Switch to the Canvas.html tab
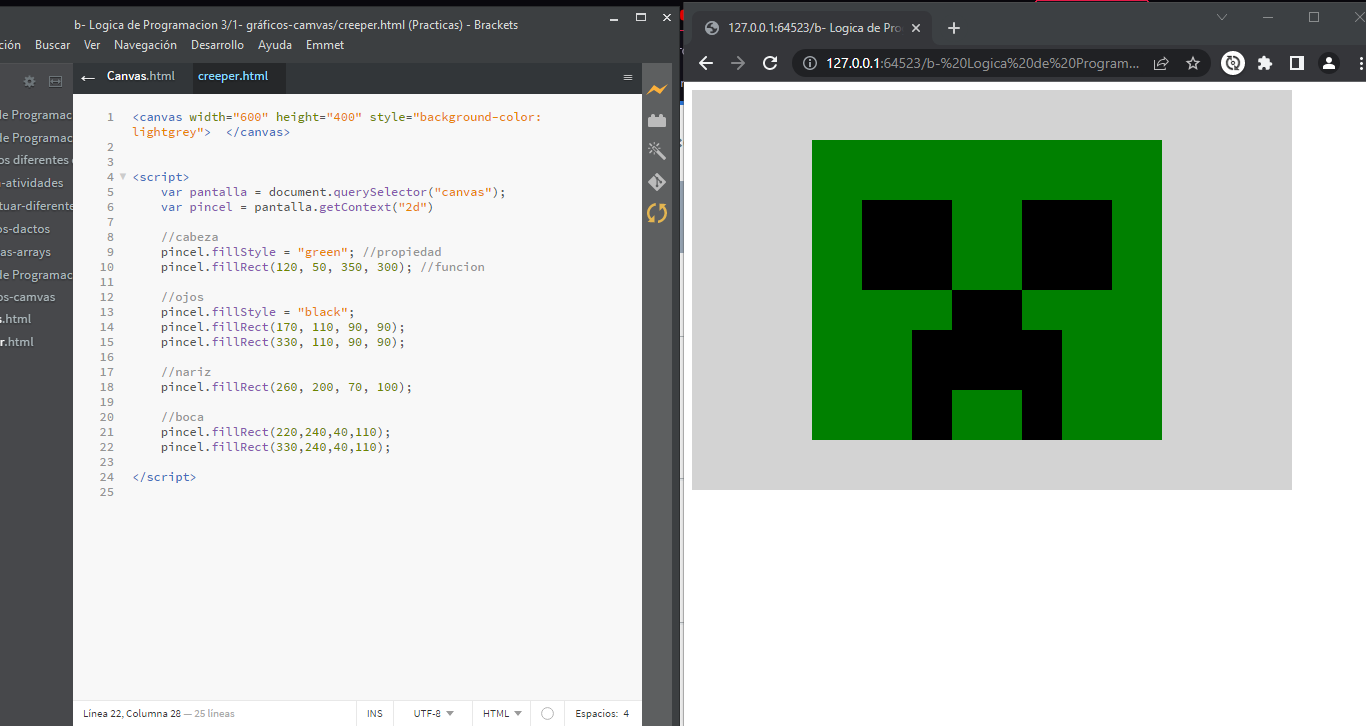 point(140,76)
